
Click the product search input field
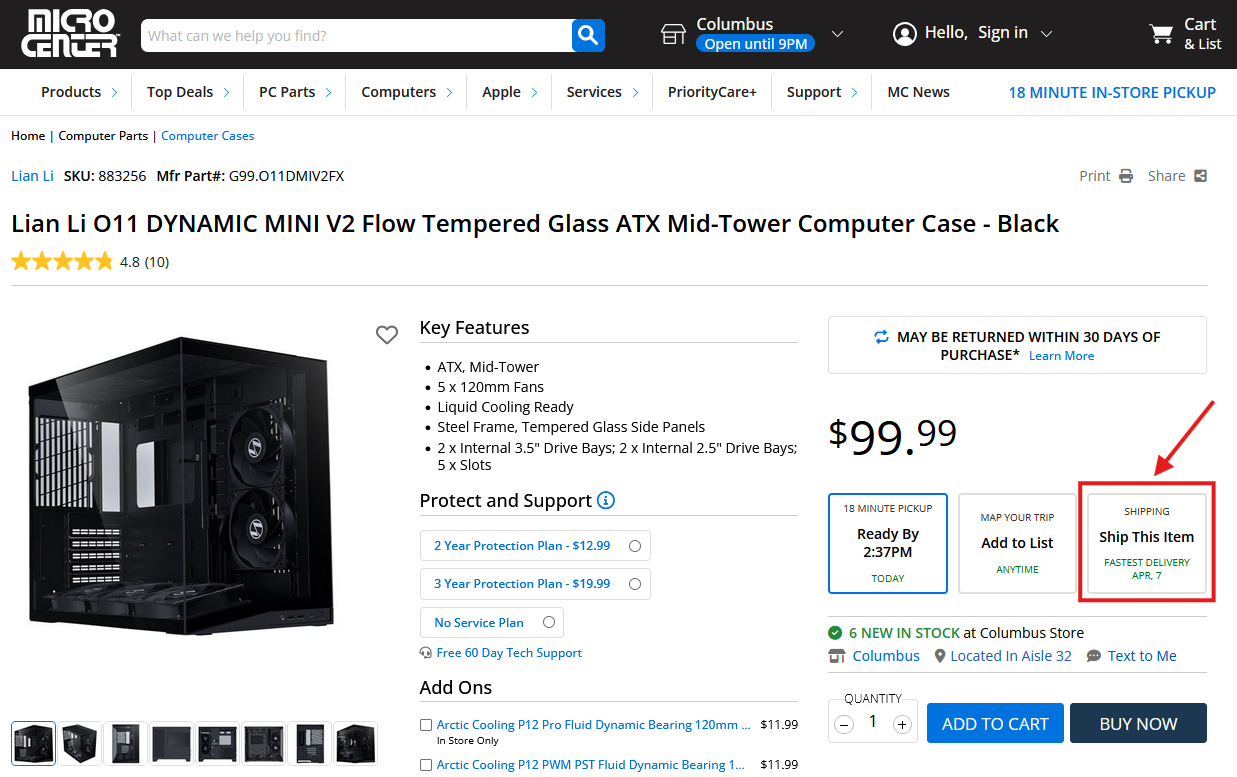(355, 36)
